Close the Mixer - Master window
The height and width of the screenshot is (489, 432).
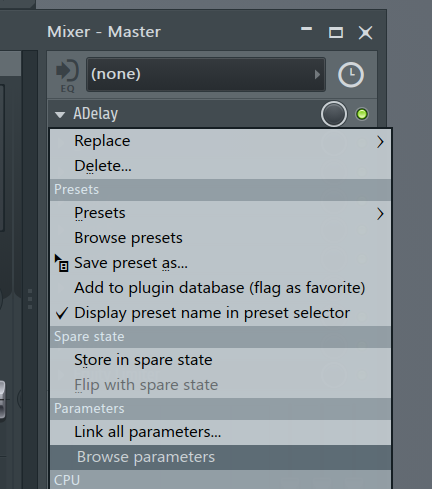tap(365, 33)
